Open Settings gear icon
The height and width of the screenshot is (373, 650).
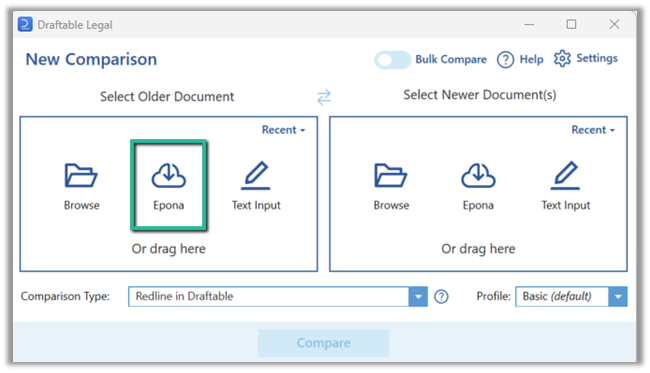click(x=562, y=58)
